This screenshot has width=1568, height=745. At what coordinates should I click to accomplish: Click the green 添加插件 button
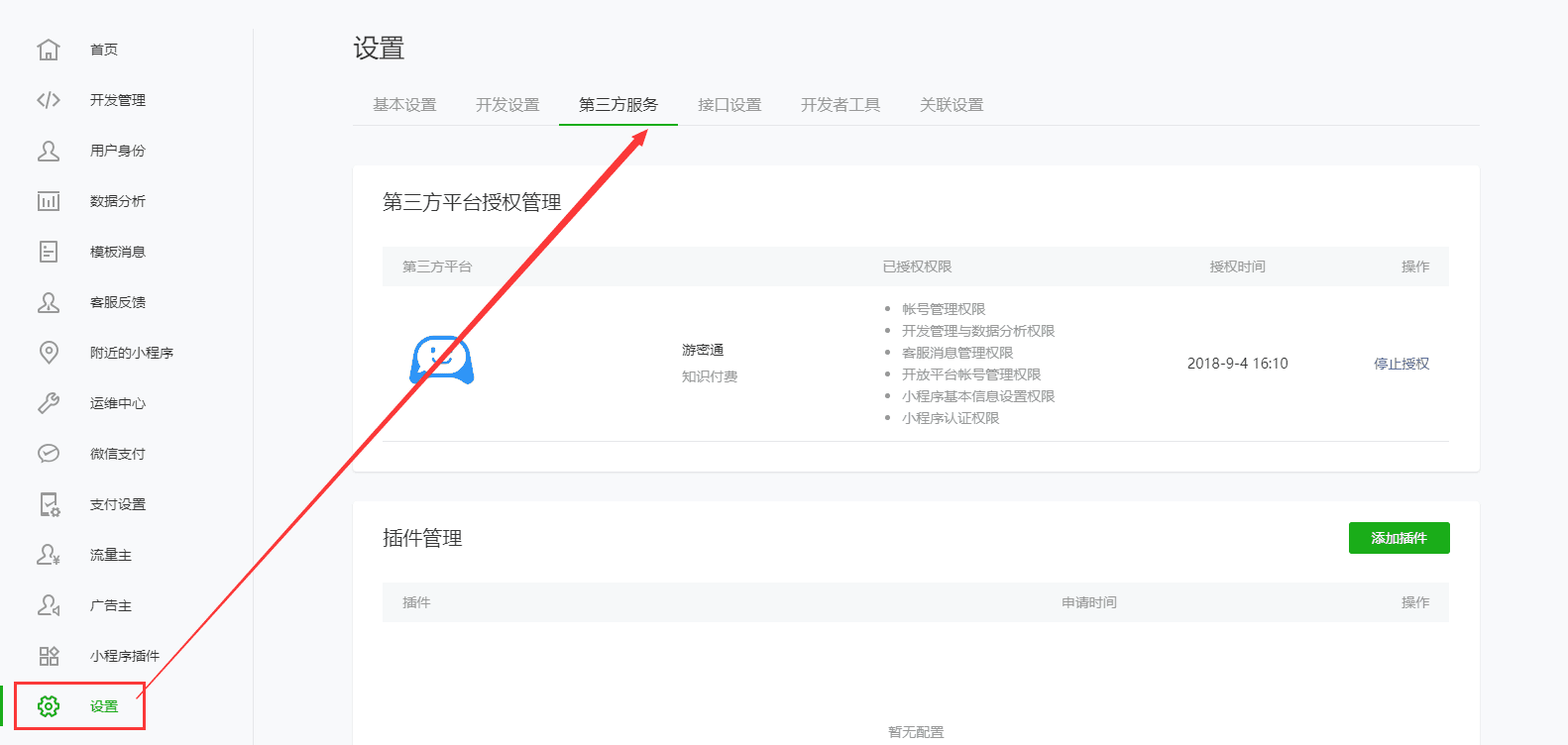click(x=1399, y=538)
